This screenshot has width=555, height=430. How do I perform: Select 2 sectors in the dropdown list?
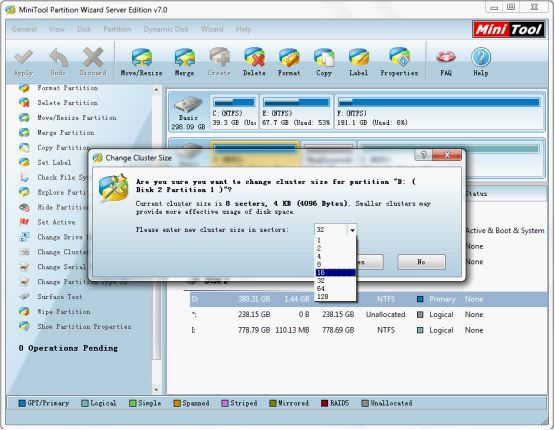coord(335,248)
